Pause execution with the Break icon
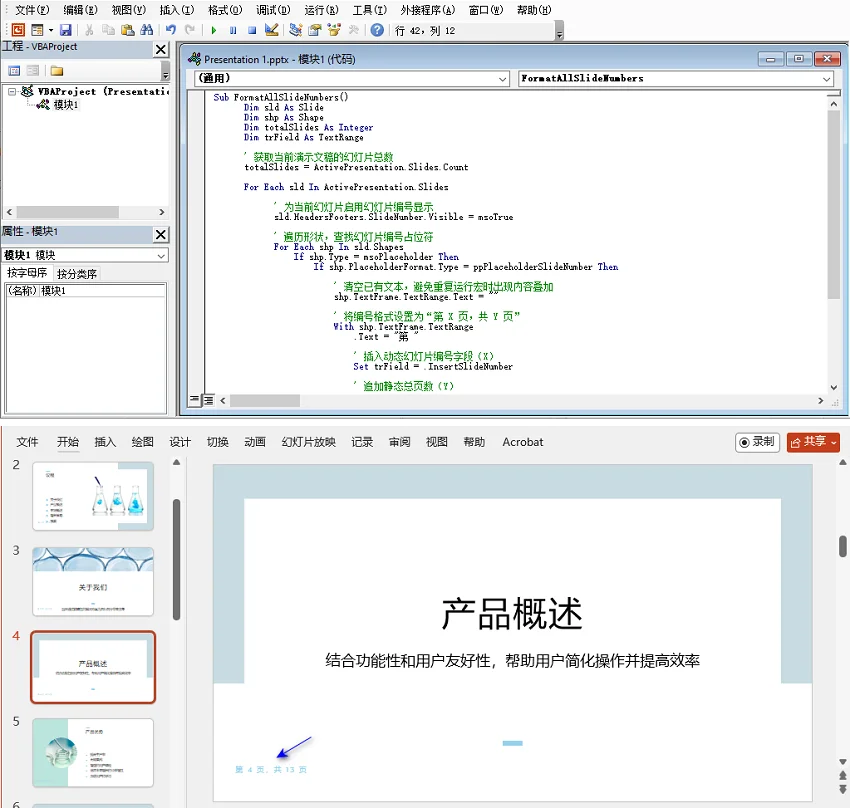Viewport: 850px width, 808px height. (233, 30)
